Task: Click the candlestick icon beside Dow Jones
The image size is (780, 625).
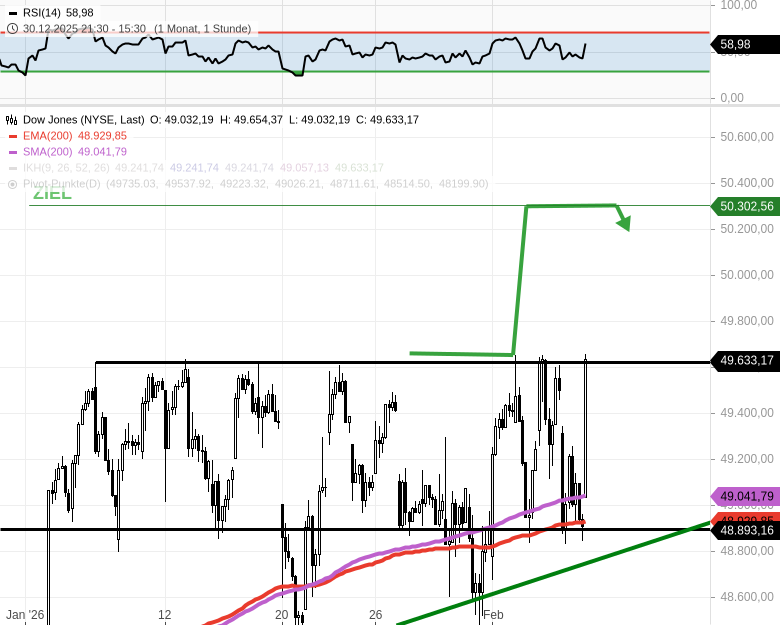Action: point(12,120)
